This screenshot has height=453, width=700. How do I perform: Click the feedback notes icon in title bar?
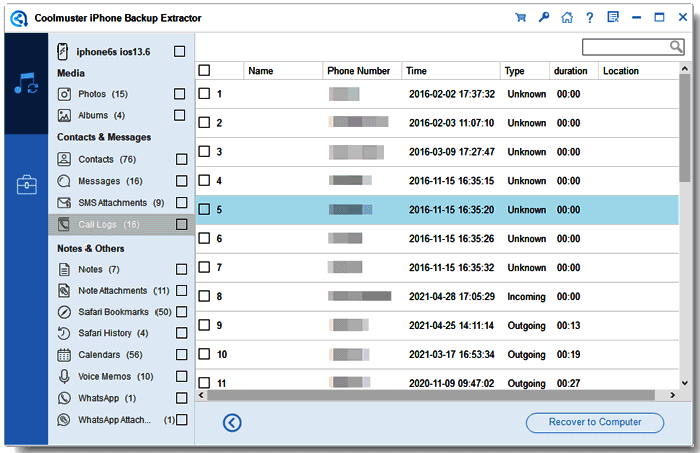tap(613, 17)
